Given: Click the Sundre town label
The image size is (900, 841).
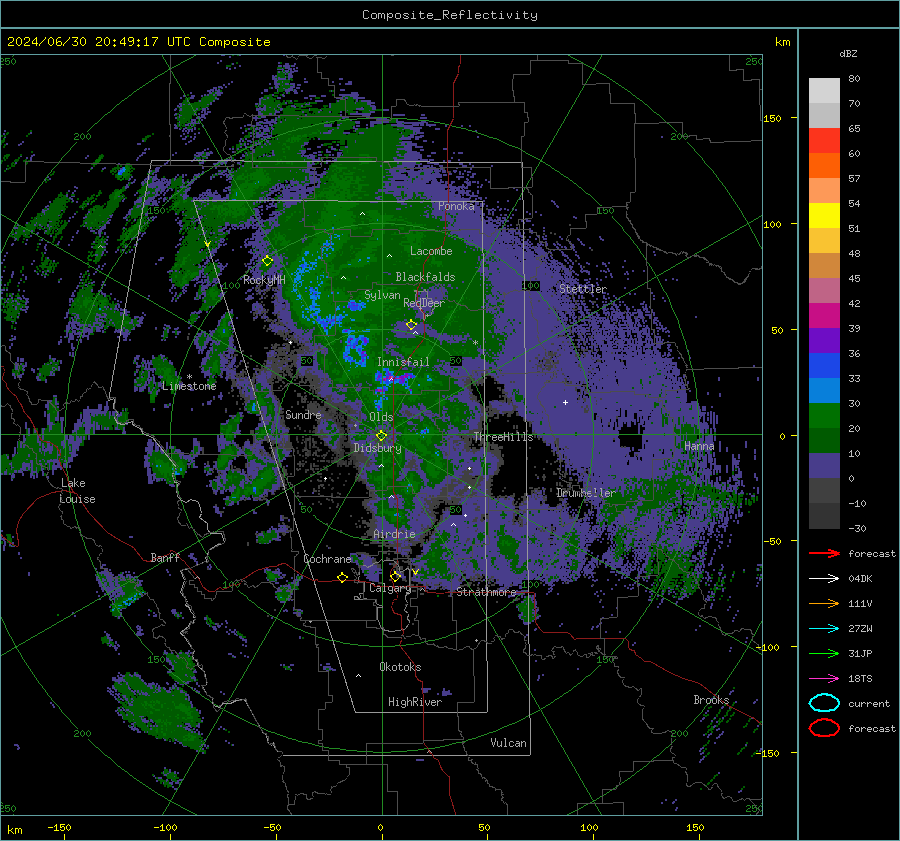Looking at the screenshot, I should [303, 414].
